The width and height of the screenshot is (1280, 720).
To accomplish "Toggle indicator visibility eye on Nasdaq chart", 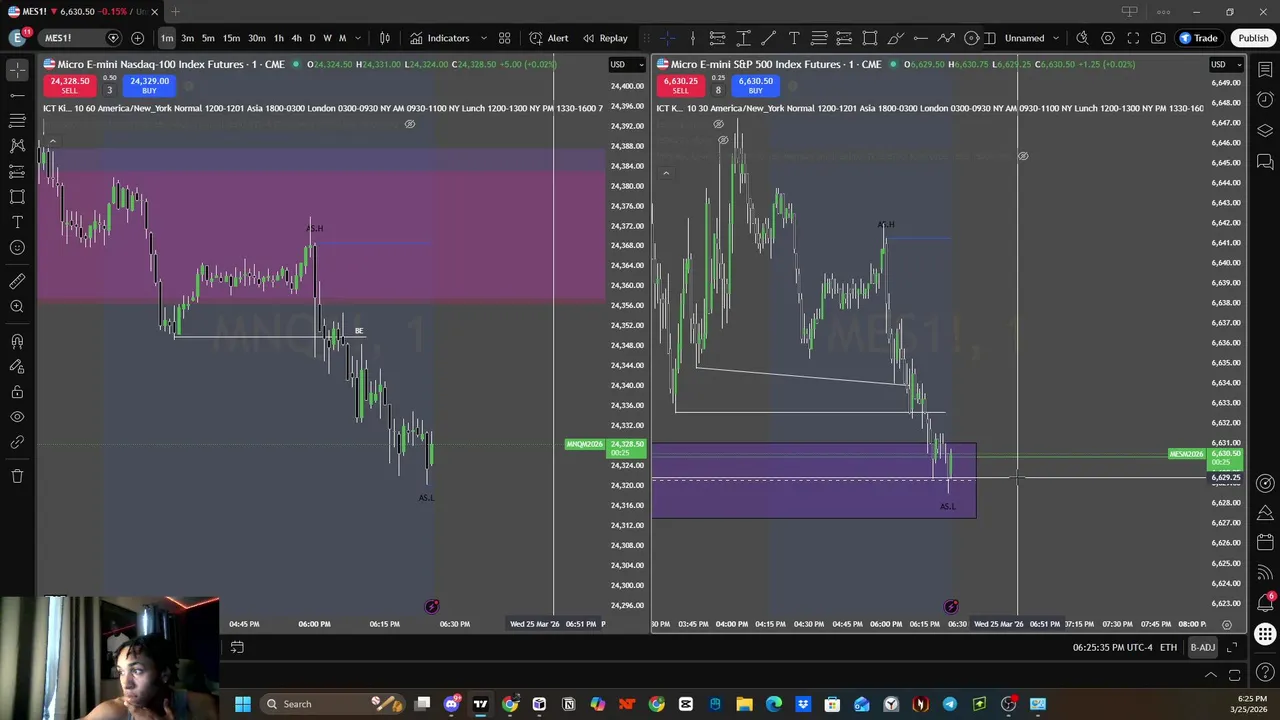I will tap(409, 124).
